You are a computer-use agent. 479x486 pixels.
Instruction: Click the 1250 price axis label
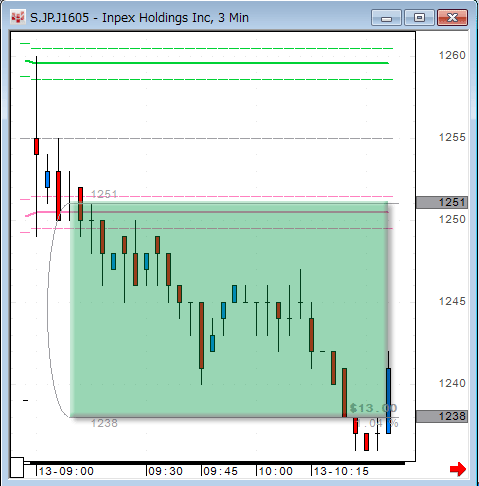(x=452, y=219)
